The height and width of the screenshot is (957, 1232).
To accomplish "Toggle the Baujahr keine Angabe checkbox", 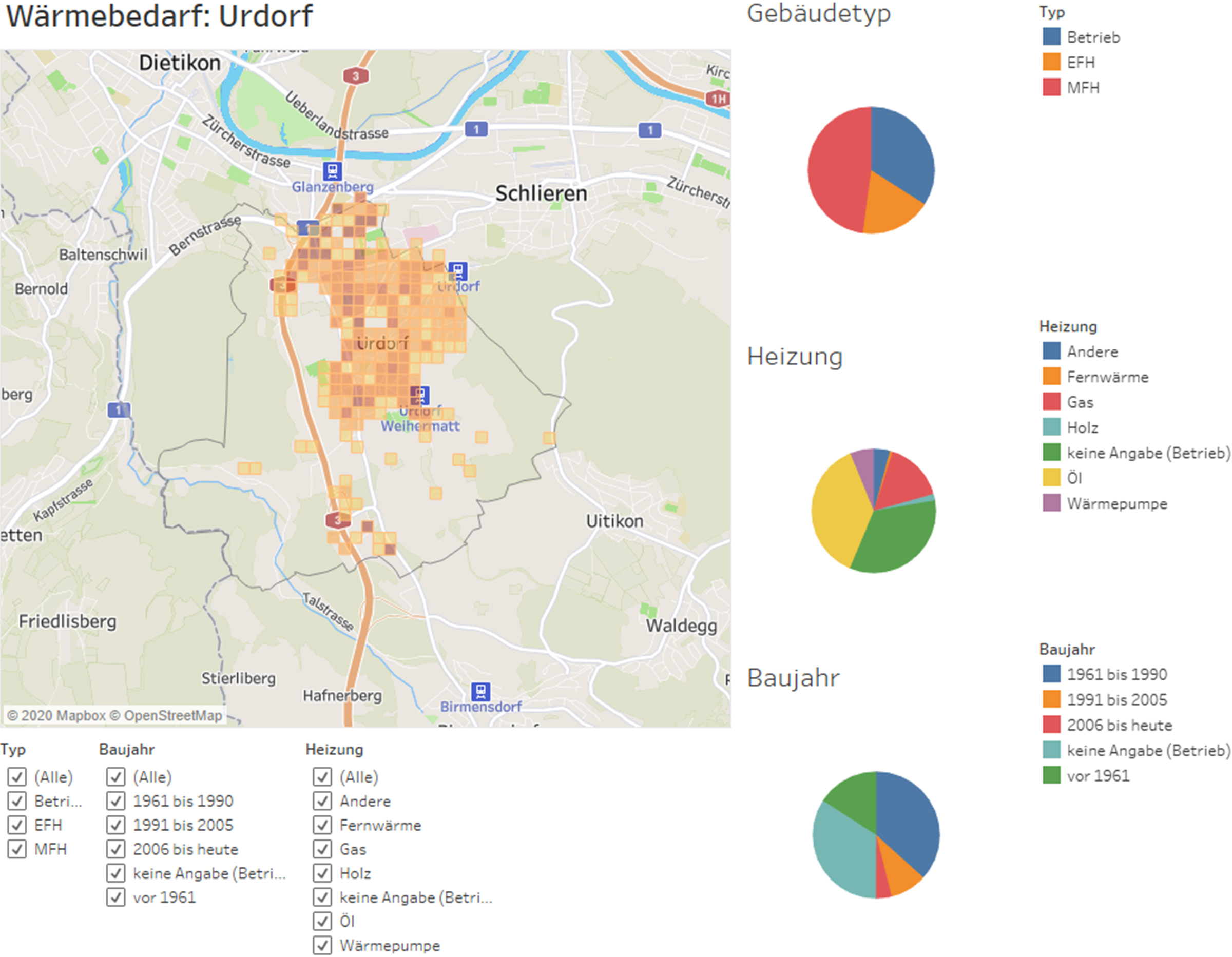I will [x=115, y=873].
